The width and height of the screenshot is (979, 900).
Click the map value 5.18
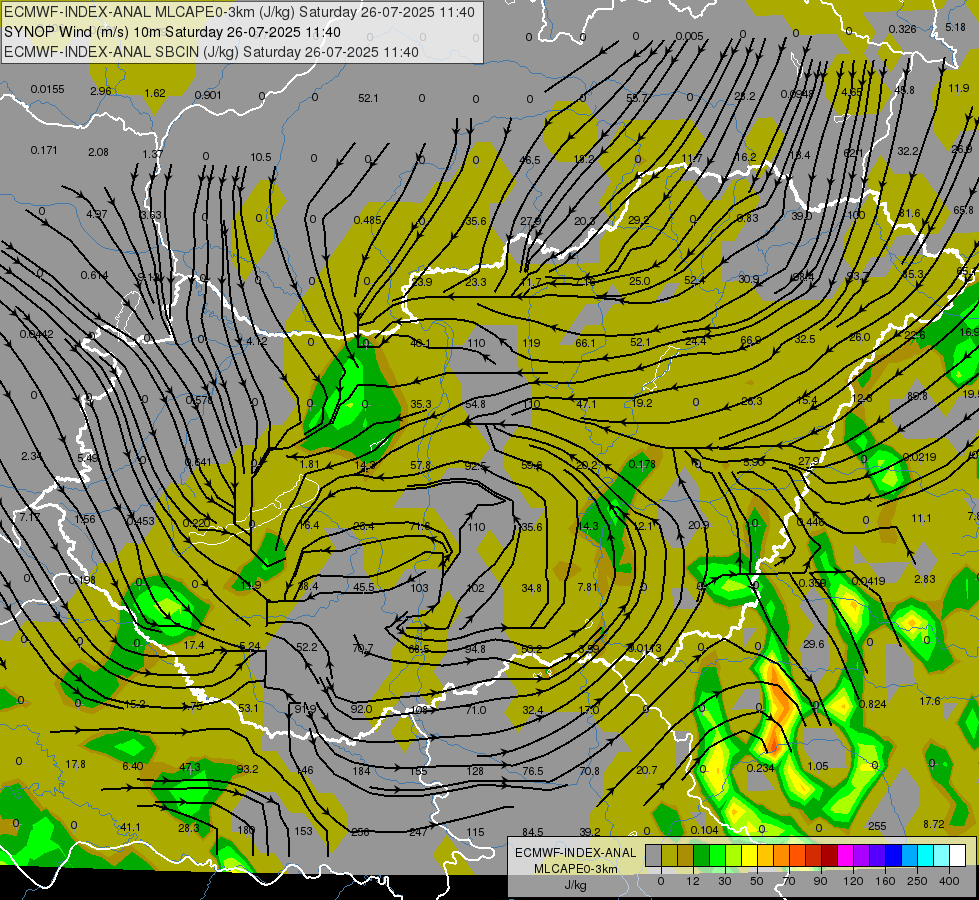(955, 27)
